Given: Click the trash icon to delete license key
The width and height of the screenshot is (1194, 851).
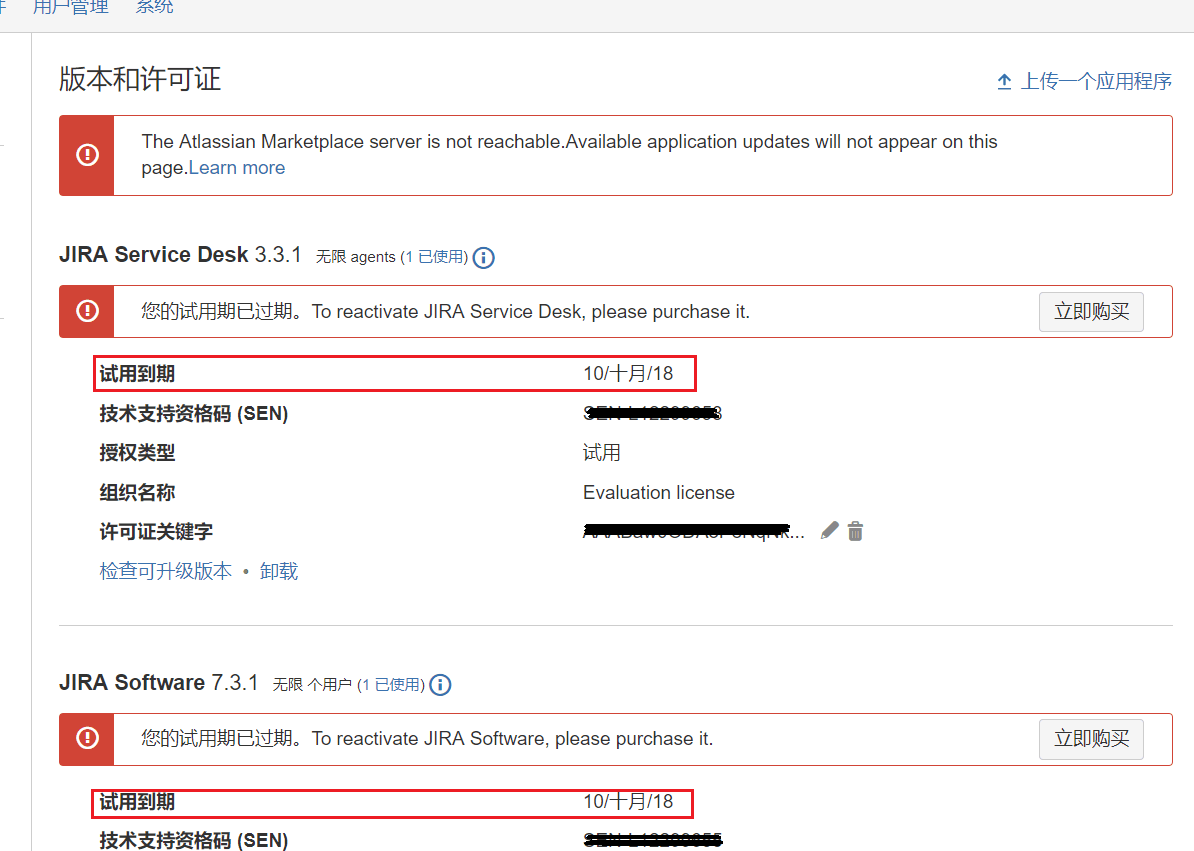Looking at the screenshot, I should pyautogui.click(x=856, y=531).
